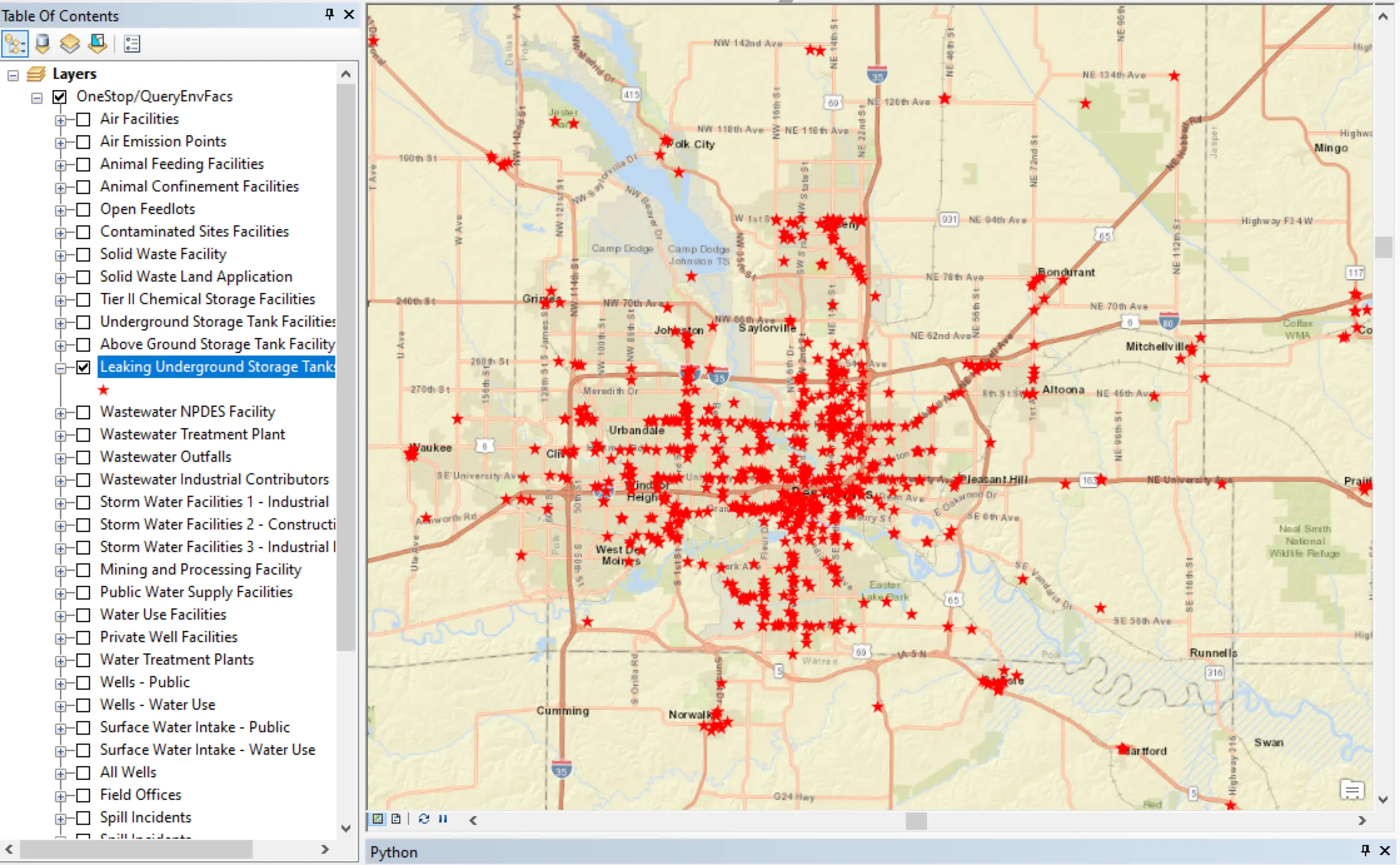This screenshot has height=865, width=1400.
Task: Expand the Air Facilities layer entry
Action: [60, 119]
